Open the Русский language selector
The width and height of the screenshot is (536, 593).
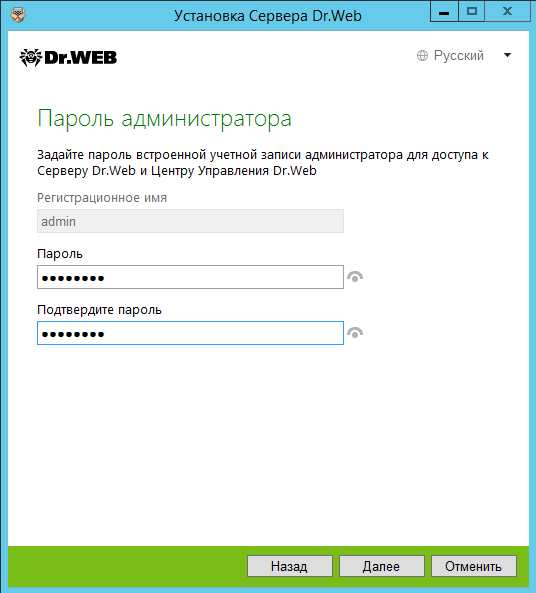point(458,56)
